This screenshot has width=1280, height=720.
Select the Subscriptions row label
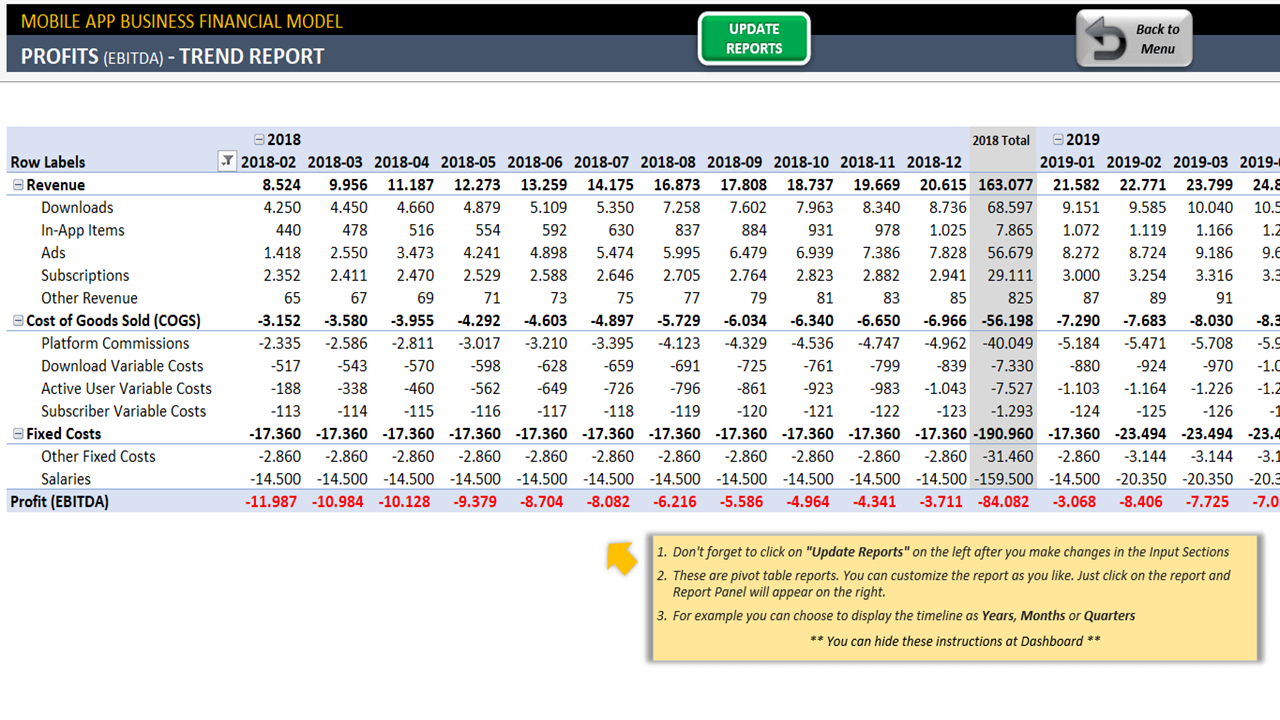pyautogui.click(x=85, y=275)
